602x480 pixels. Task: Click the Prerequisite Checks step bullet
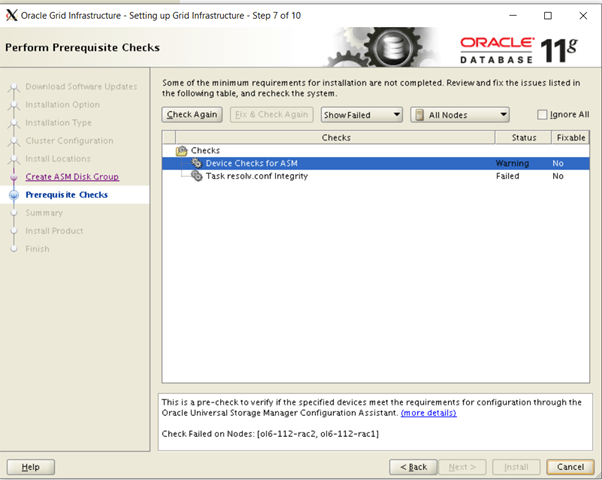tap(13, 195)
